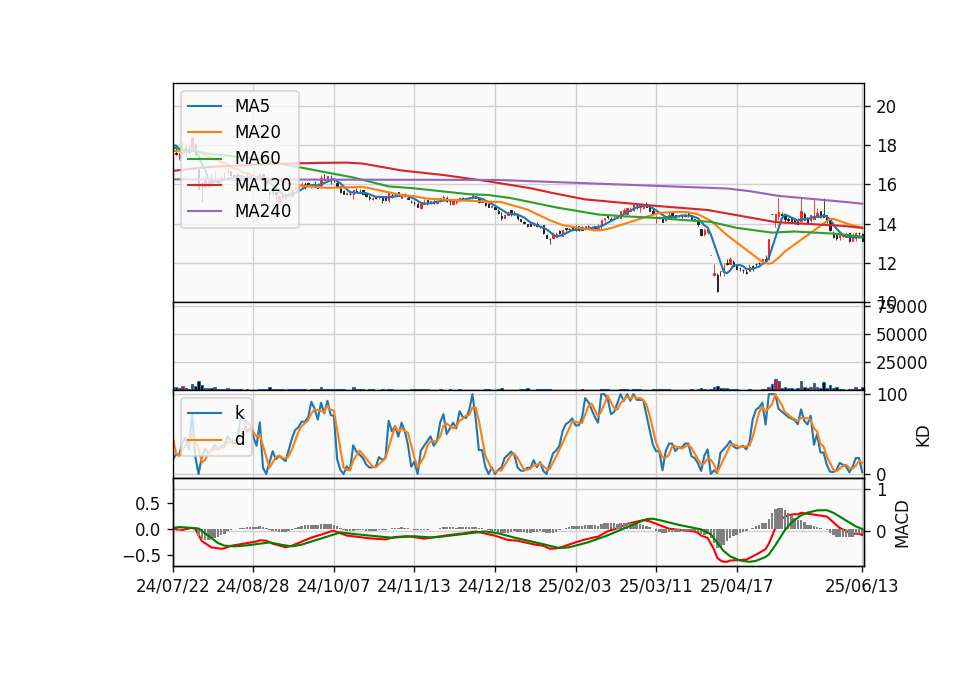Click the MACD left axis value 0.5

click(x=148, y=504)
